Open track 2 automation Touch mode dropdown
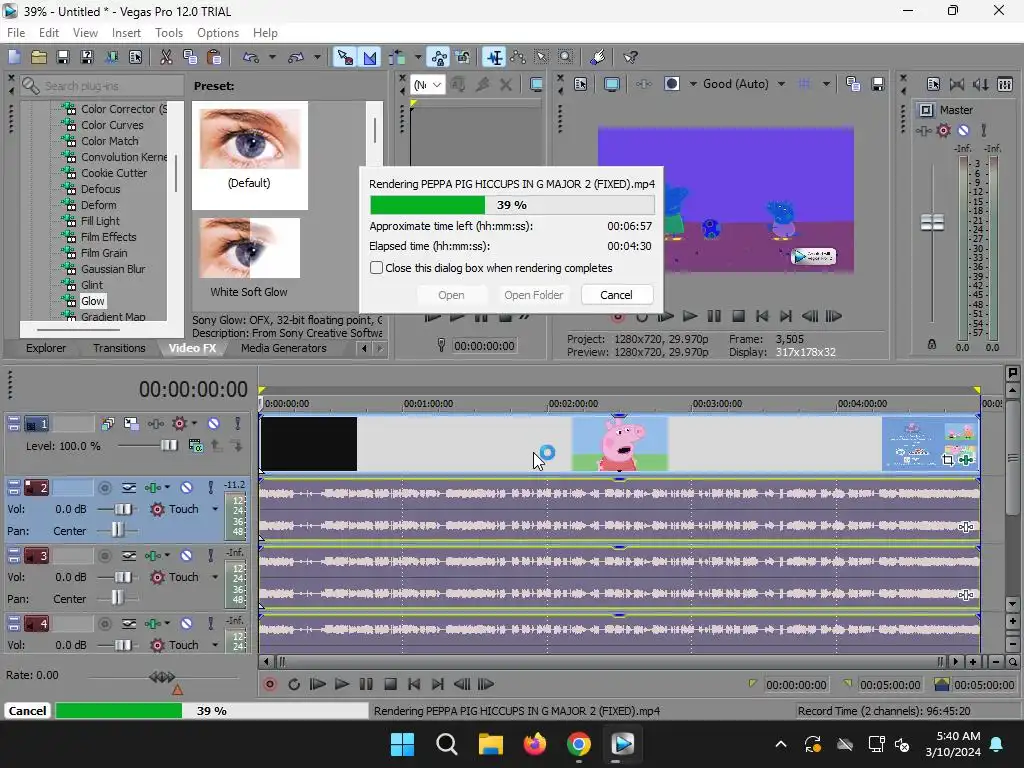The image size is (1024, 768). [215, 509]
